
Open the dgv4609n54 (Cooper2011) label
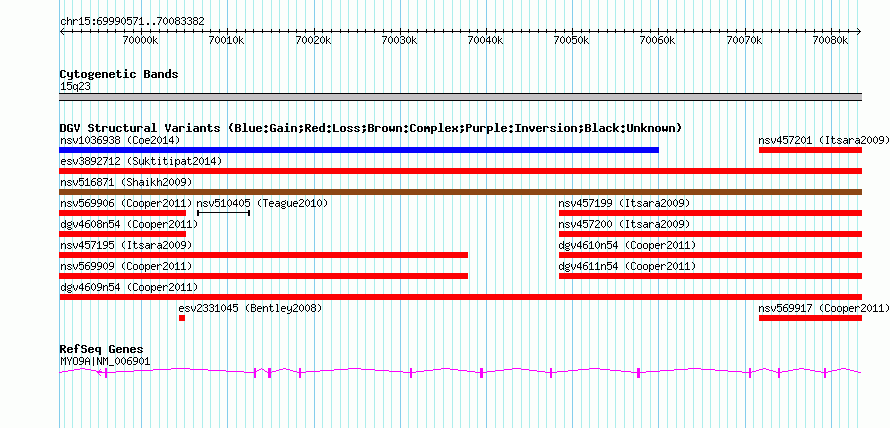129,287
